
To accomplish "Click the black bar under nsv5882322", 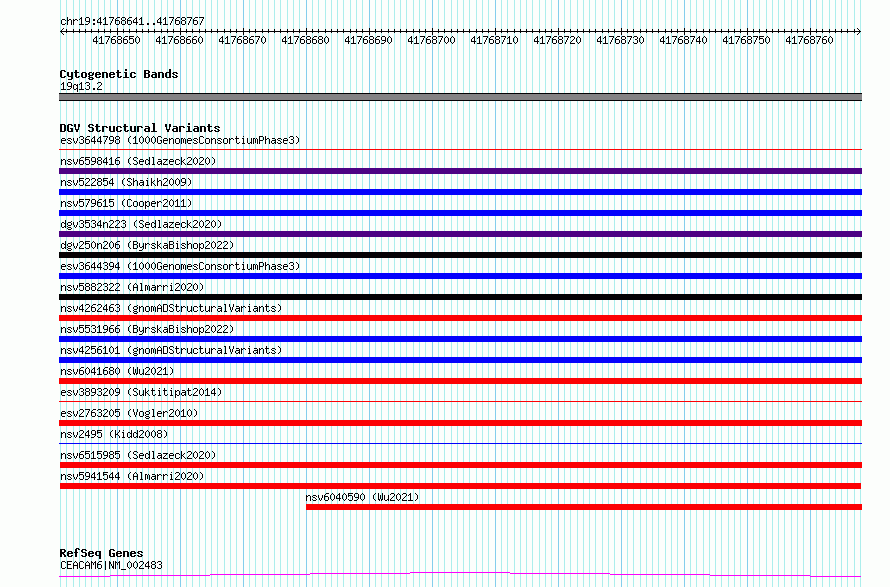I will click(x=460, y=297).
